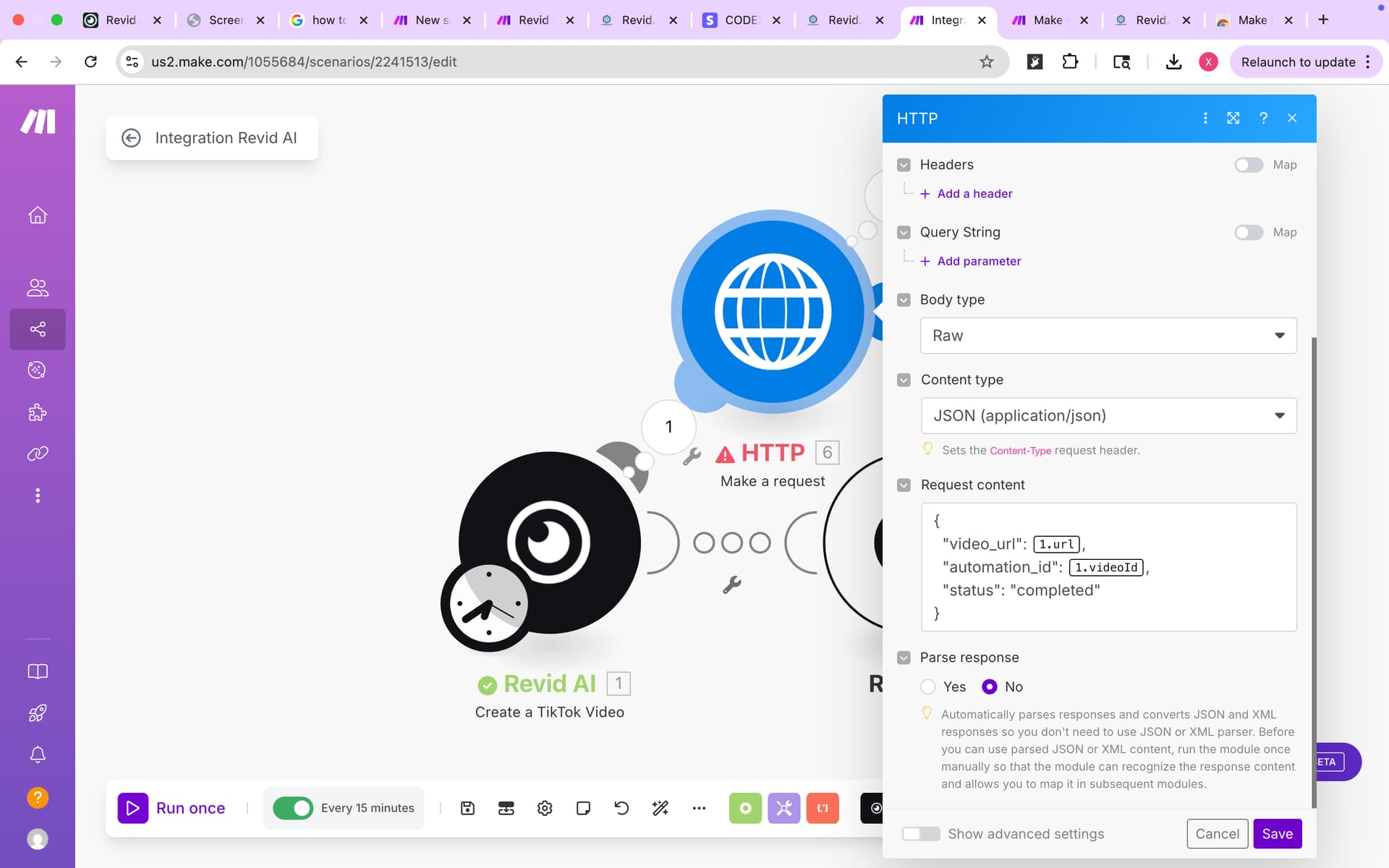Click the Undo arrow icon in toolbar
Viewport: 1389px width, 868px height.
(x=621, y=808)
